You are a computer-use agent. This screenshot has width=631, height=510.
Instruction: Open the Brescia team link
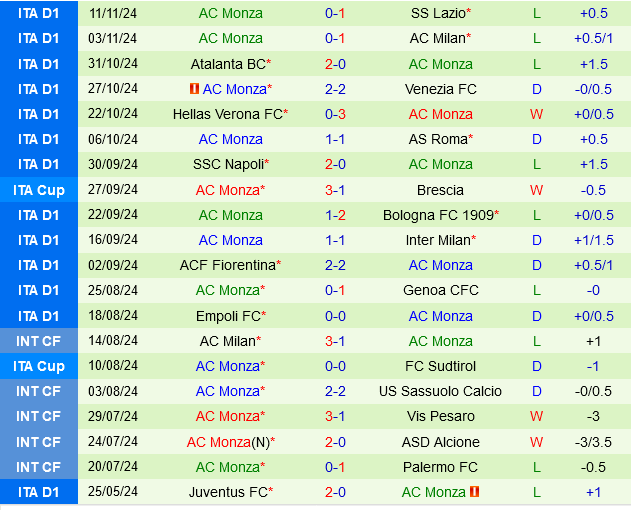click(440, 190)
